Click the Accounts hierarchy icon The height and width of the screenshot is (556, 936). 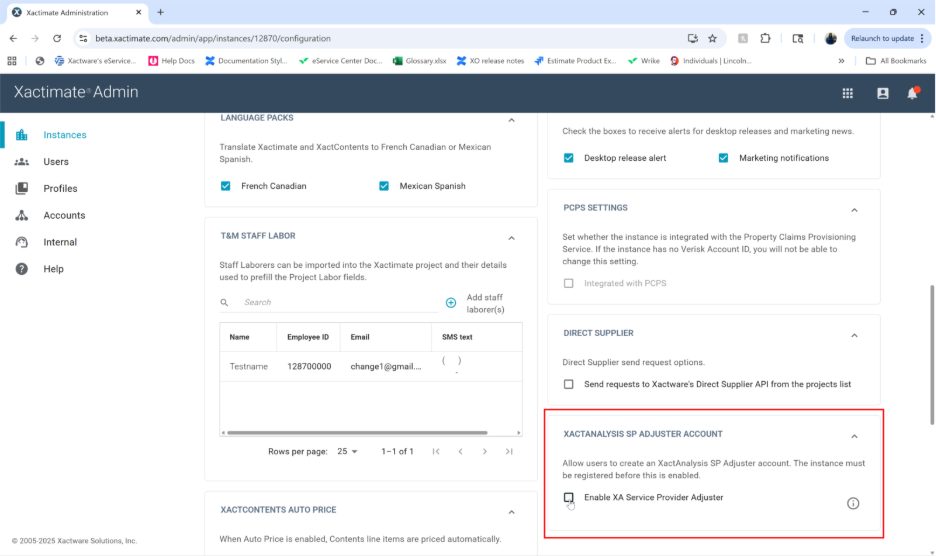[21, 216]
